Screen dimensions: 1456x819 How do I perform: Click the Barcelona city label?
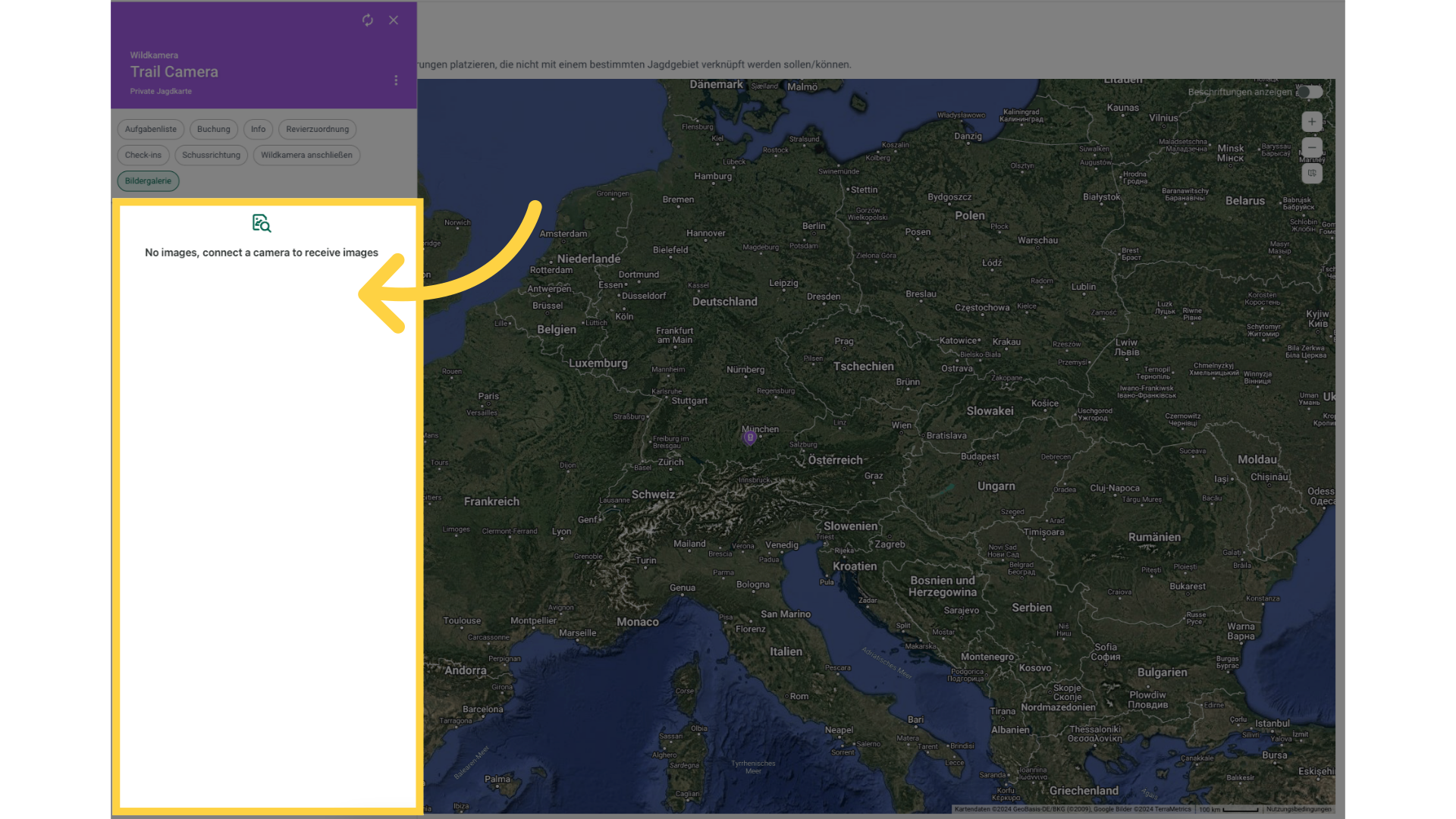483,710
